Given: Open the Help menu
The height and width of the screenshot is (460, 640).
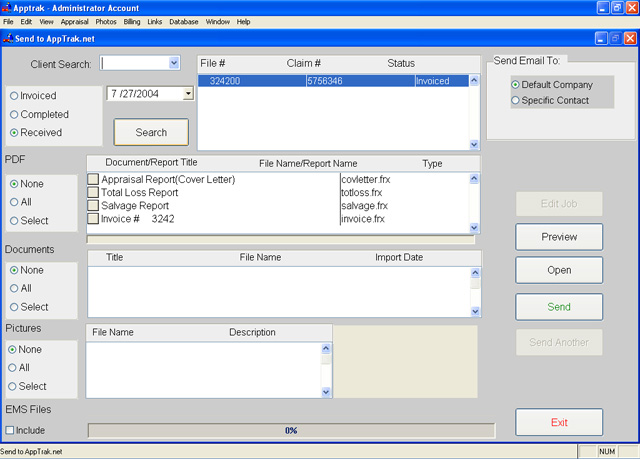Looking at the screenshot, I should (243, 22).
